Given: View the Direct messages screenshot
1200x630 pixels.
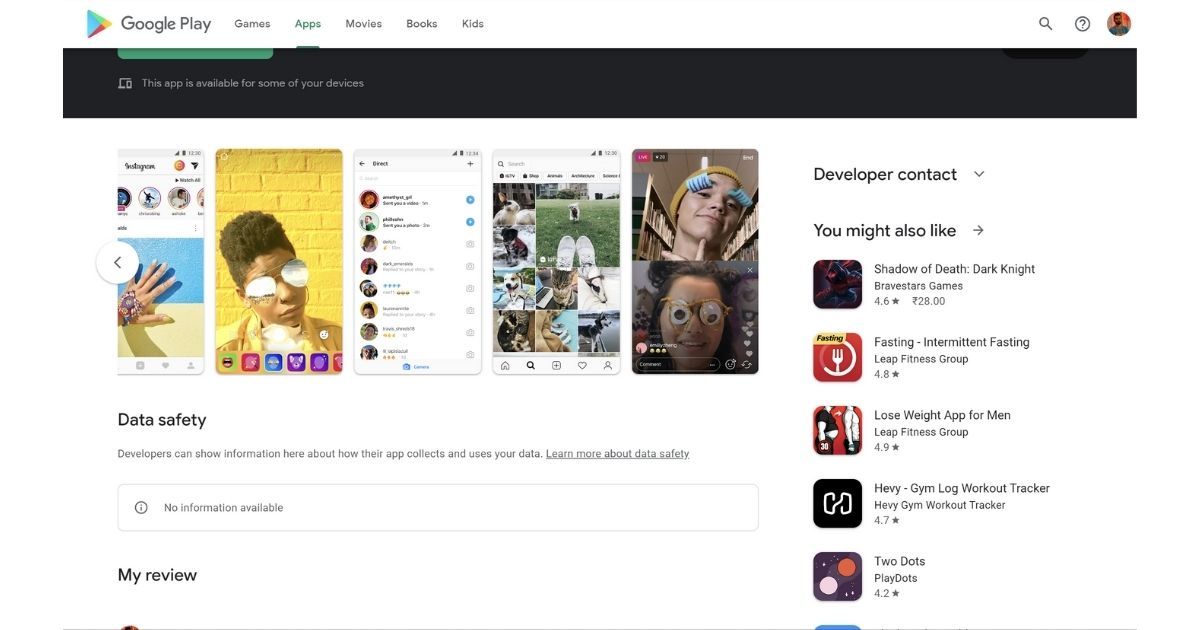Looking at the screenshot, I should coord(418,262).
